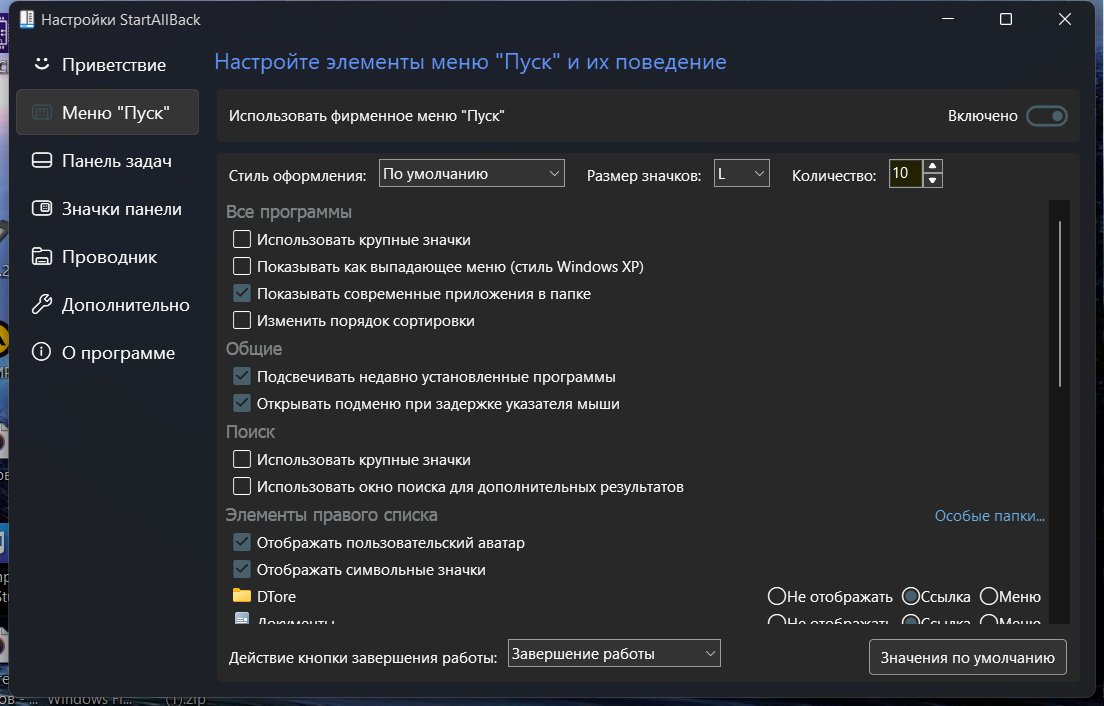Click the Значки панели sidebar icon

tap(41, 209)
